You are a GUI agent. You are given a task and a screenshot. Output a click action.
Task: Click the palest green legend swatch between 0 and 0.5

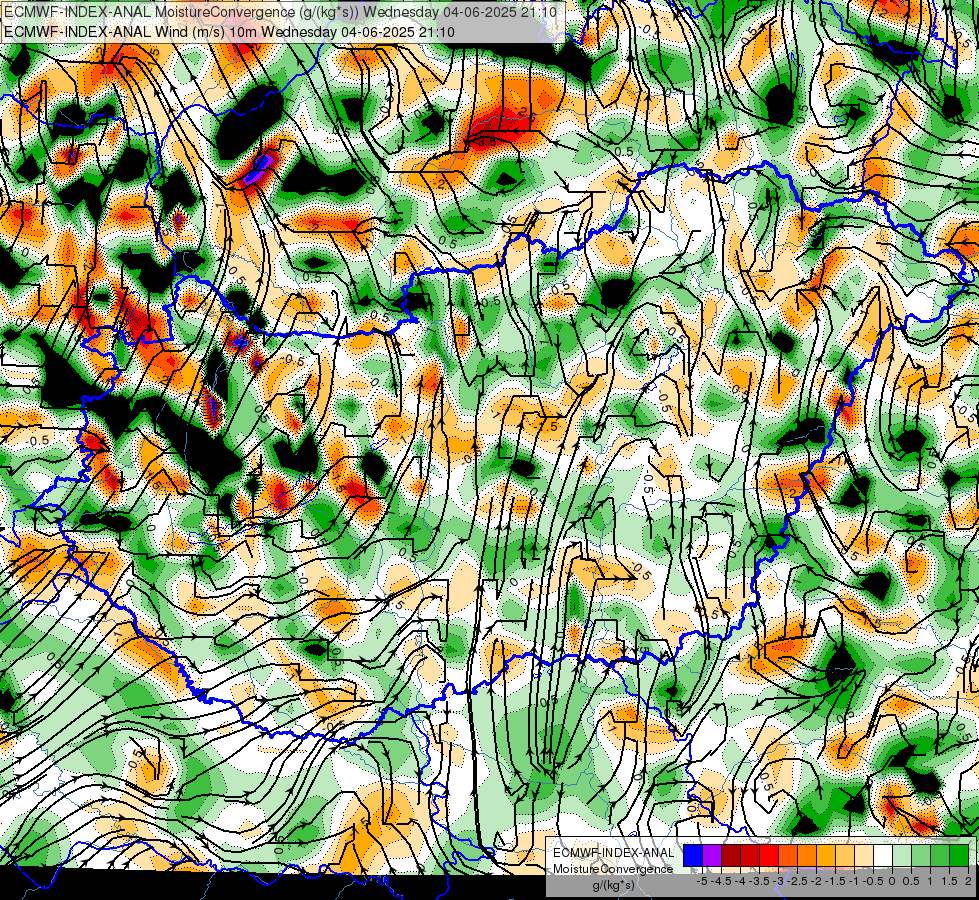pyautogui.click(x=902, y=856)
